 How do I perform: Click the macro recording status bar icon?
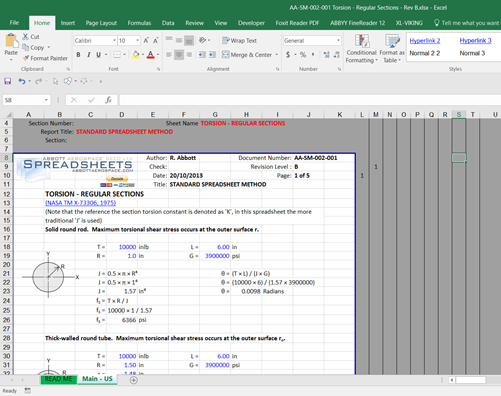pos(28,390)
